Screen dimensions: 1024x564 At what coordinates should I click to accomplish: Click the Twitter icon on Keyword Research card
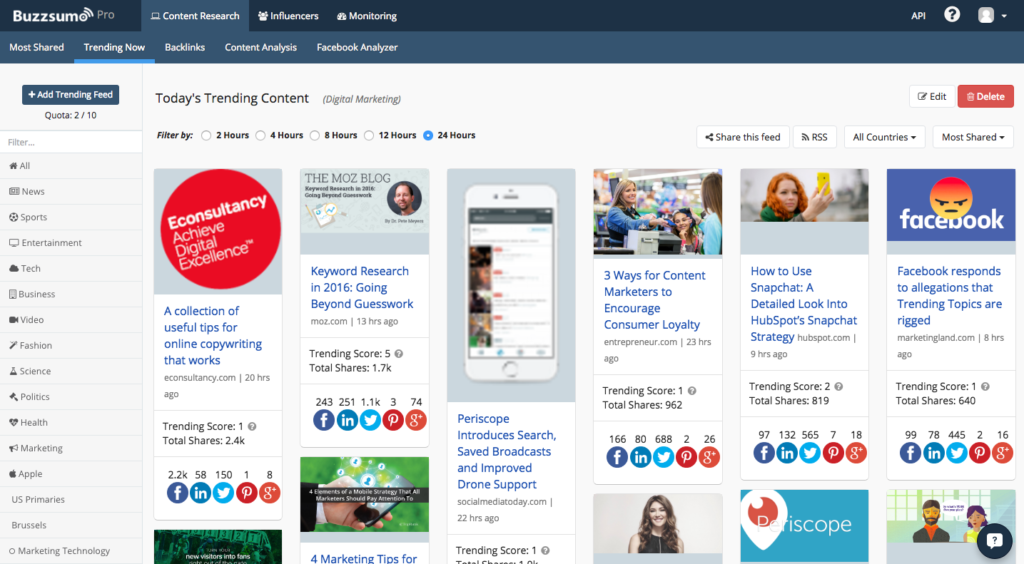(x=370, y=420)
